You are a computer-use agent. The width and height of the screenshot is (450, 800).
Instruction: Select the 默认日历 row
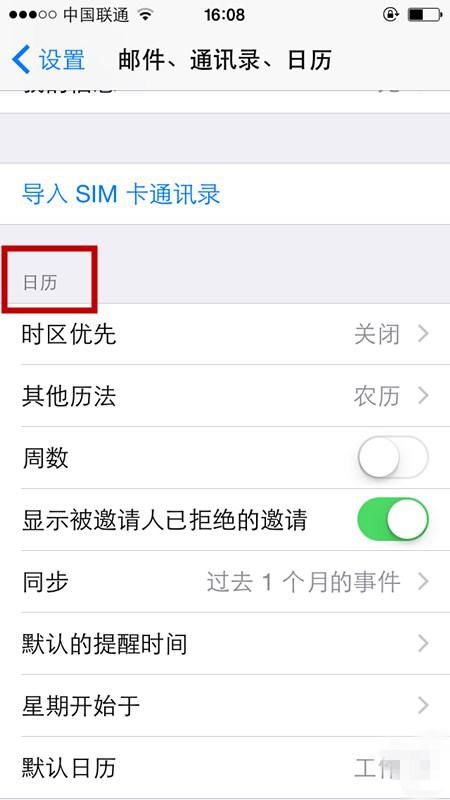pyautogui.click(x=225, y=768)
